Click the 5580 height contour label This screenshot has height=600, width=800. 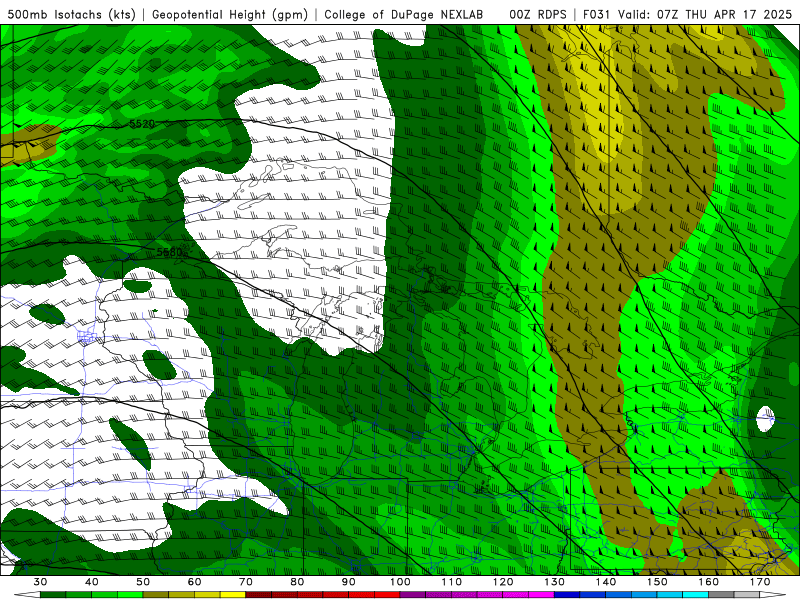[169, 252]
